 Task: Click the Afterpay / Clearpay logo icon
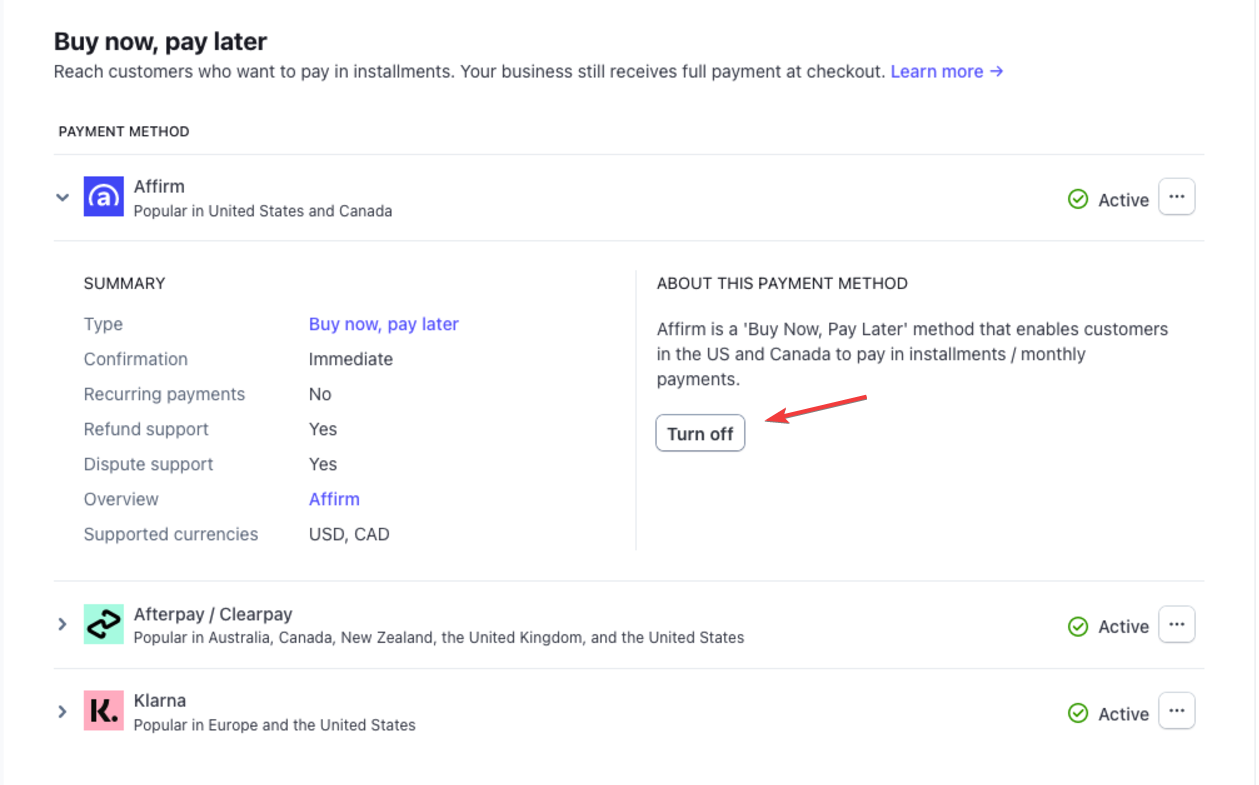point(103,624)
